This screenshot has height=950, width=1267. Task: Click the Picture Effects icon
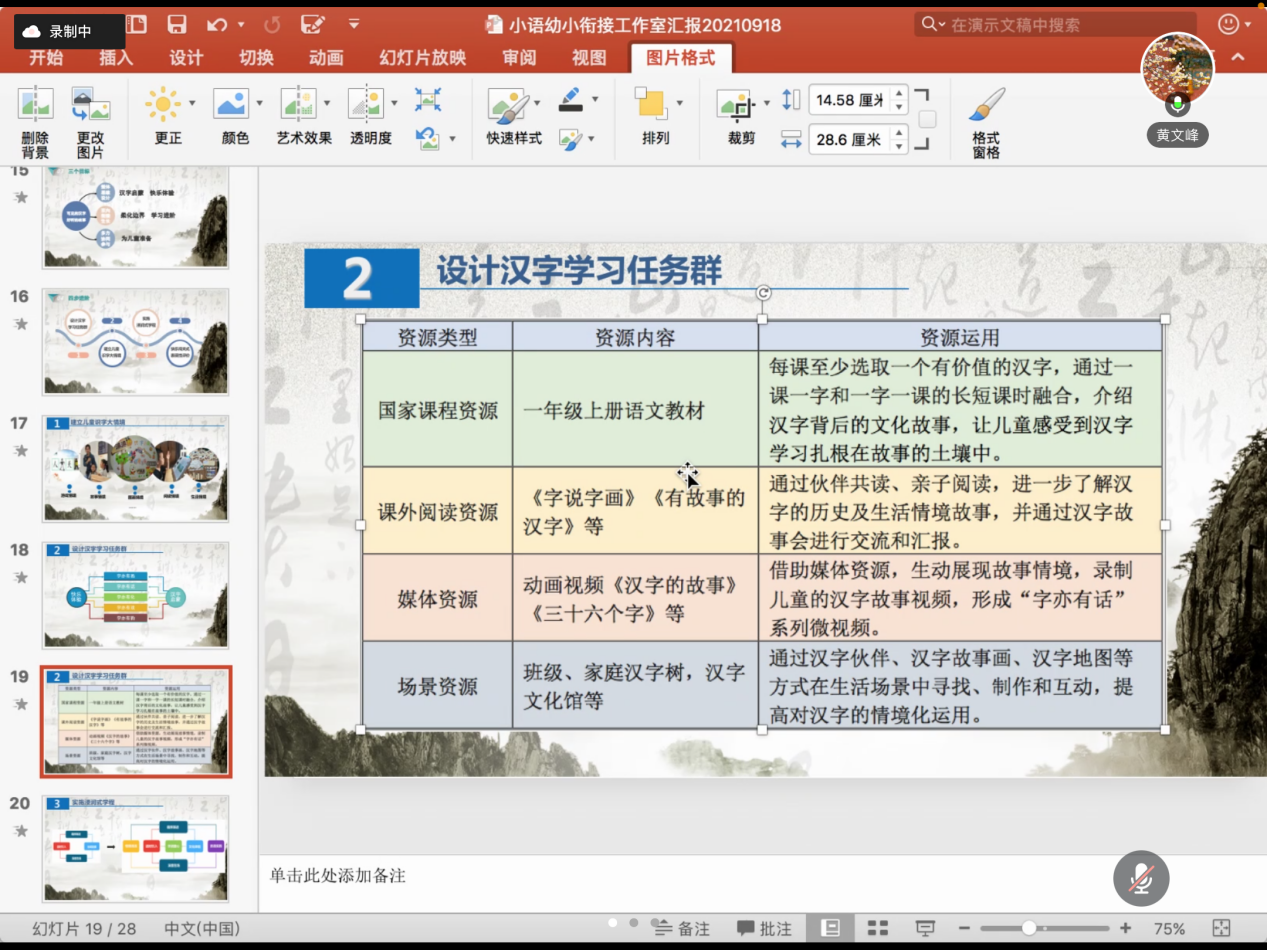(570, 139)
